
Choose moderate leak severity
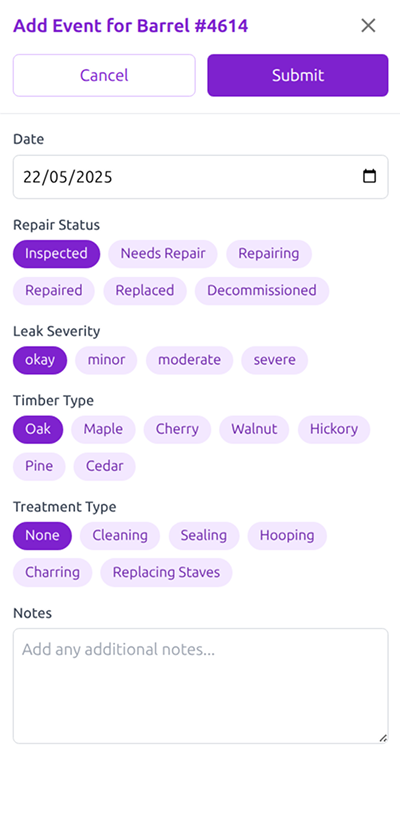tap(190, 360)
